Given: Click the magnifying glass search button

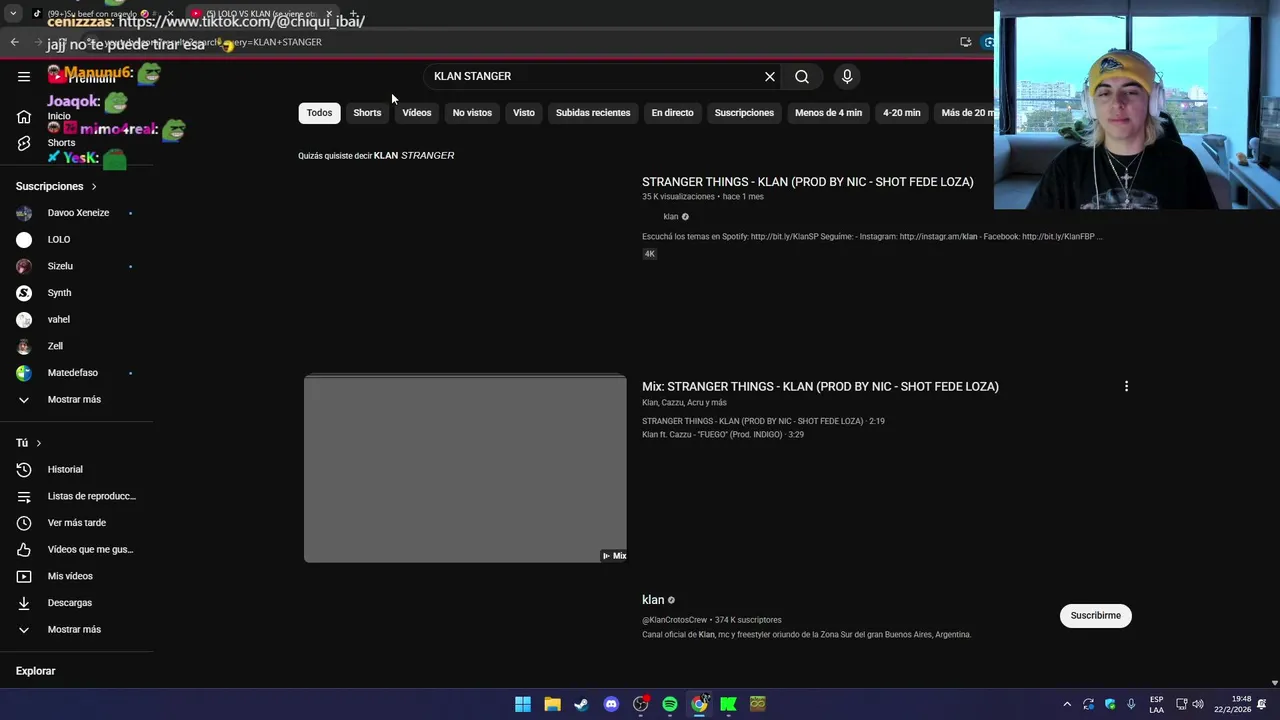Looking at the screenshot, I should click(x=802, y=76).
